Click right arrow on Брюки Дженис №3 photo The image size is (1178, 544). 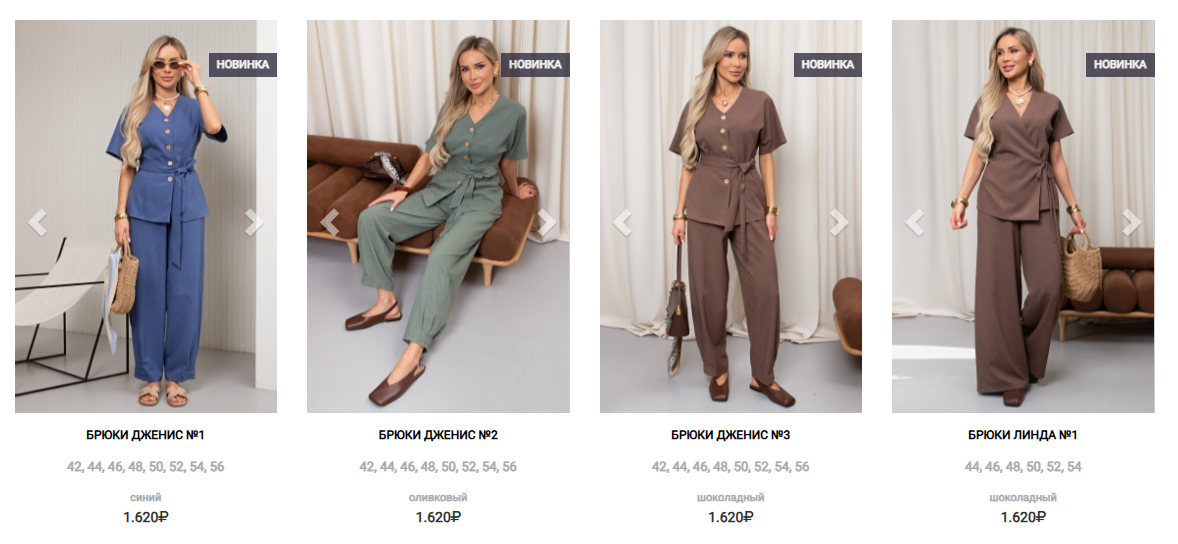[838, 222]
